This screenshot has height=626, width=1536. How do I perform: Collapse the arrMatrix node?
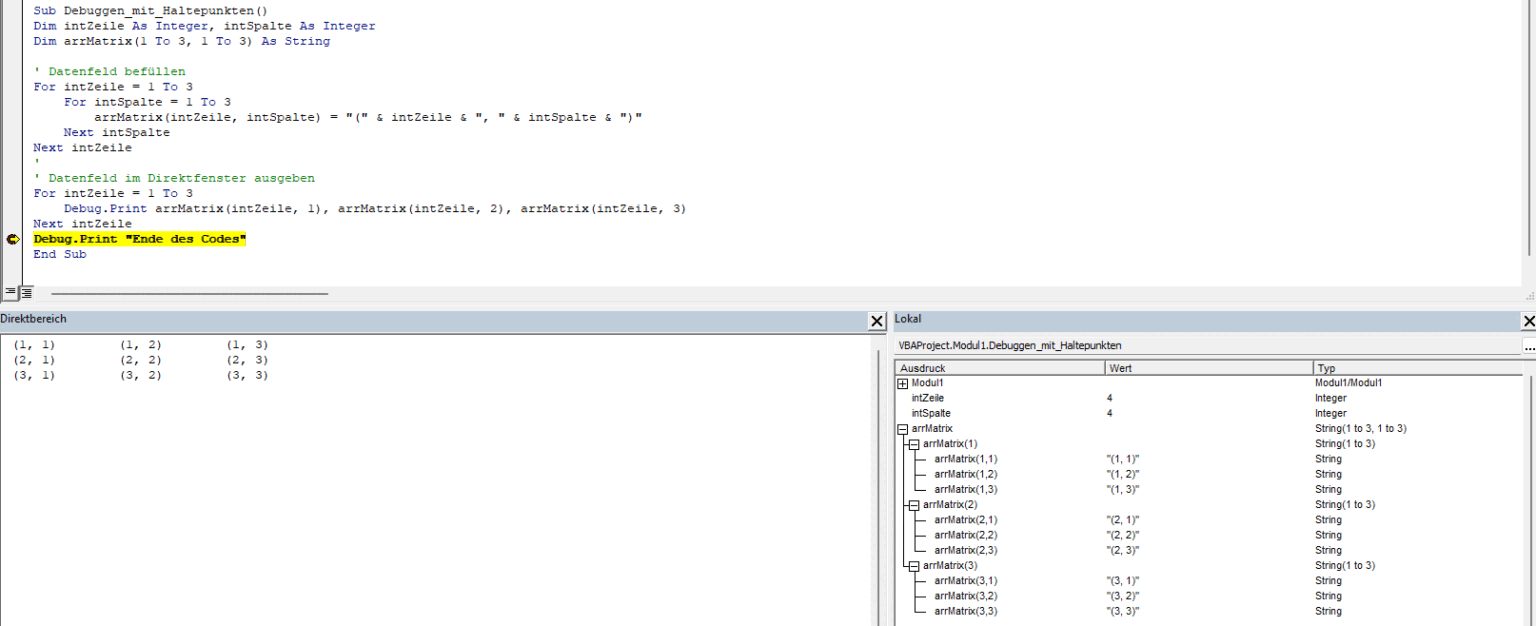(903, 428)
